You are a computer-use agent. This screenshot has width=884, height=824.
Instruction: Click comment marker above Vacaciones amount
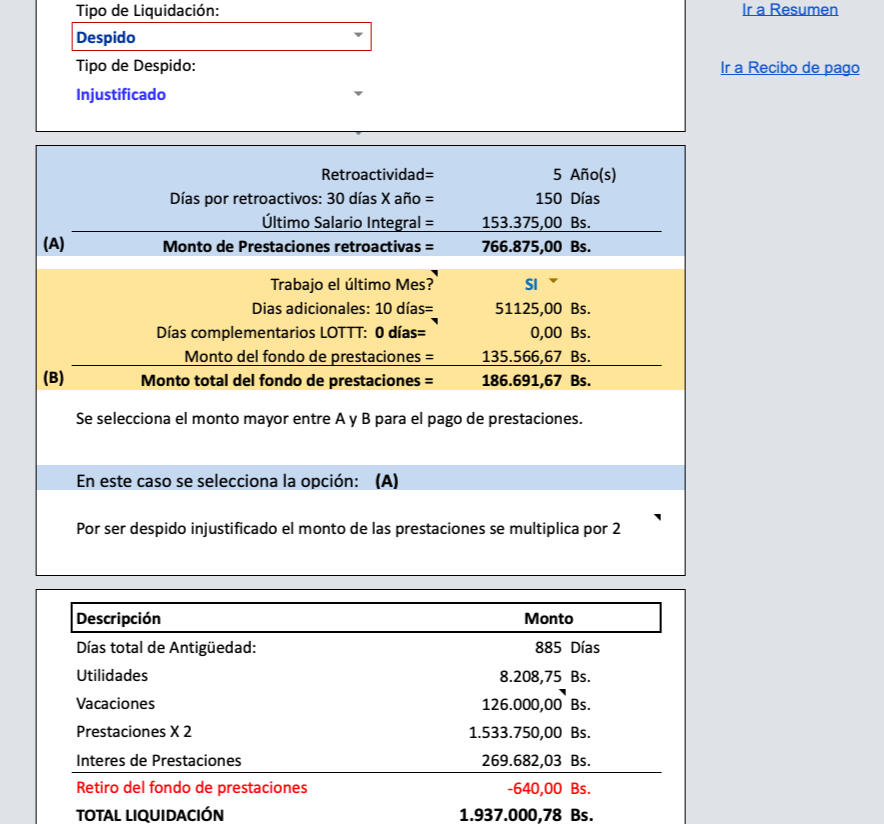point(561,691)
